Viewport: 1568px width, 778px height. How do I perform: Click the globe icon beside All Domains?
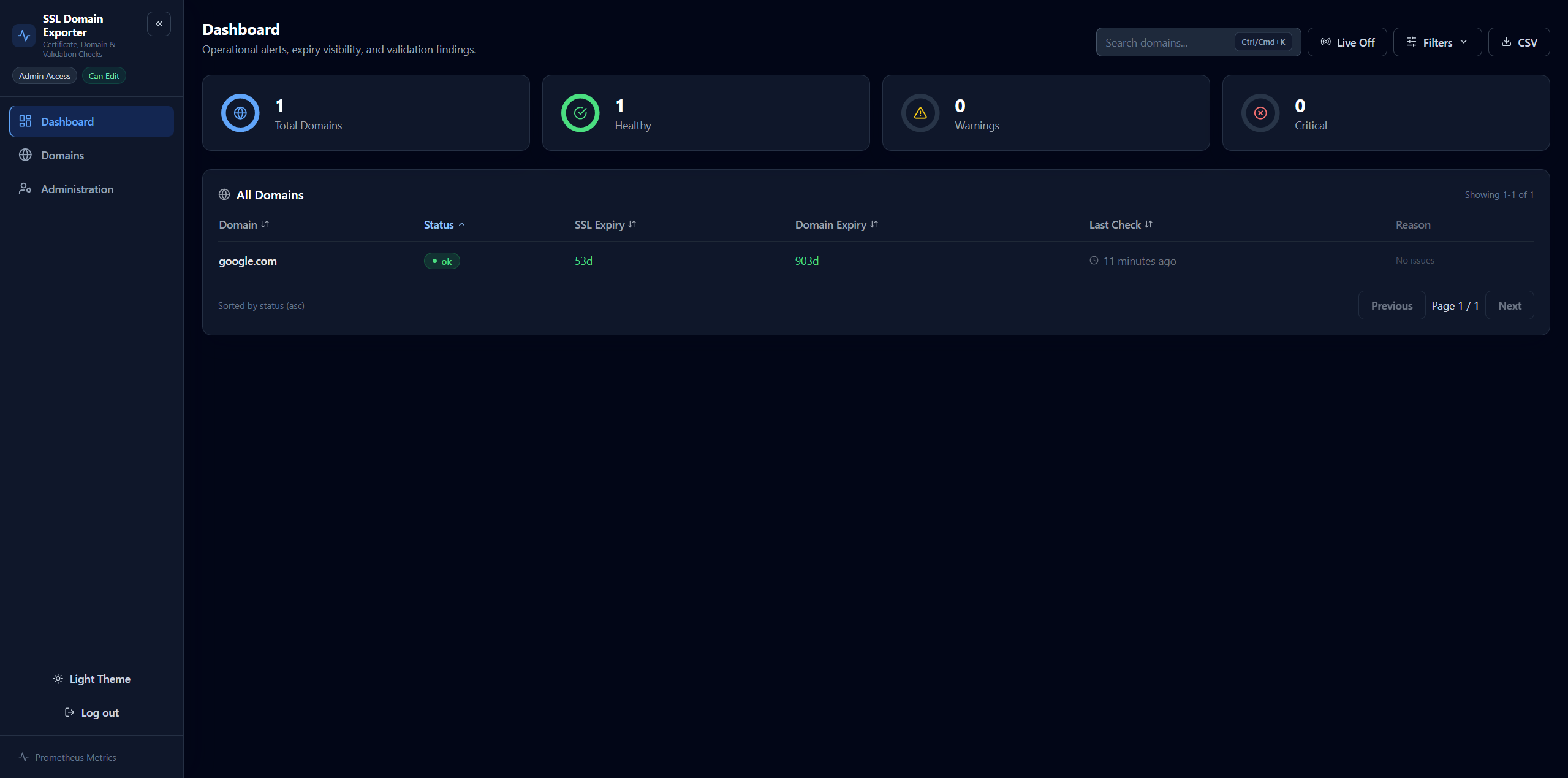coord(224,194)
